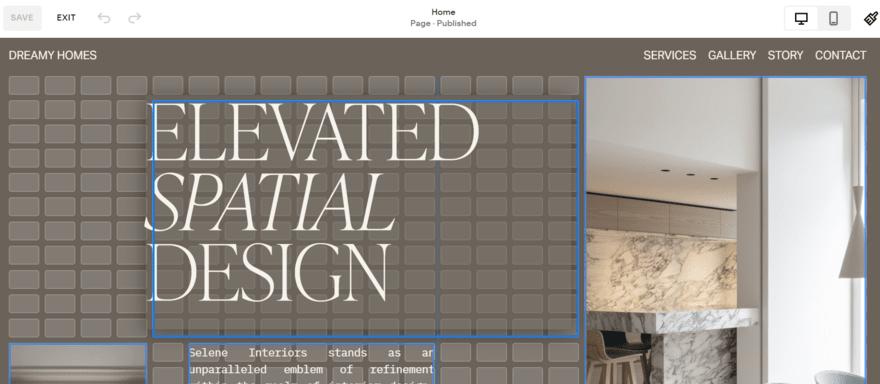Open the site styles paintbrush icon

[x=870, y=19]
